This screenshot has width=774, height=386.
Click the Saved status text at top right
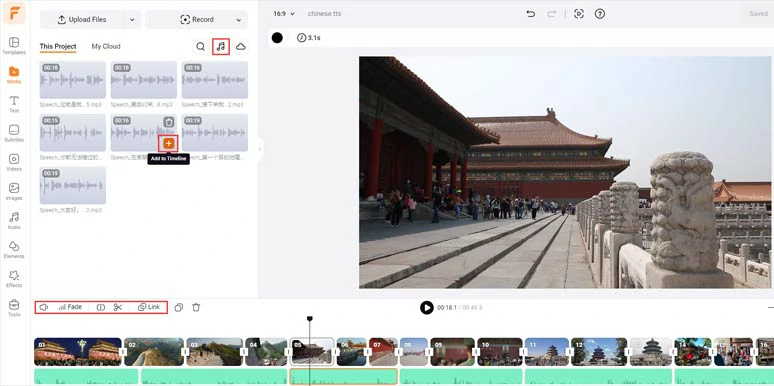(759, 14)
